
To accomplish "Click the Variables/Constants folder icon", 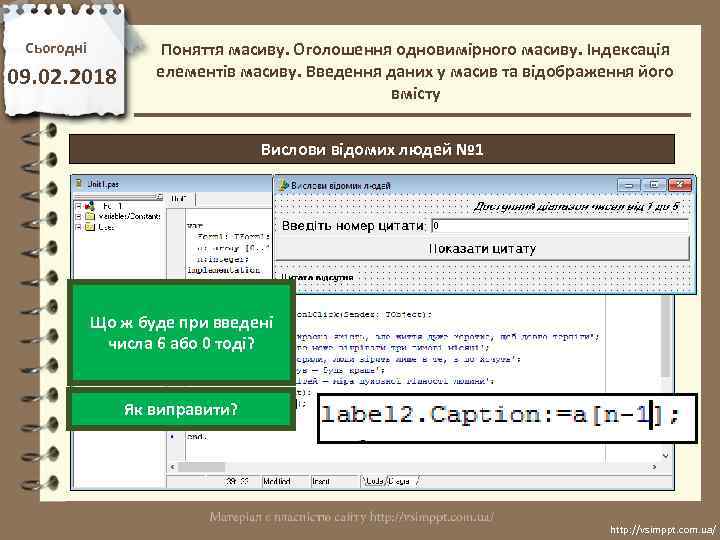I will click(x=90, y=216).
